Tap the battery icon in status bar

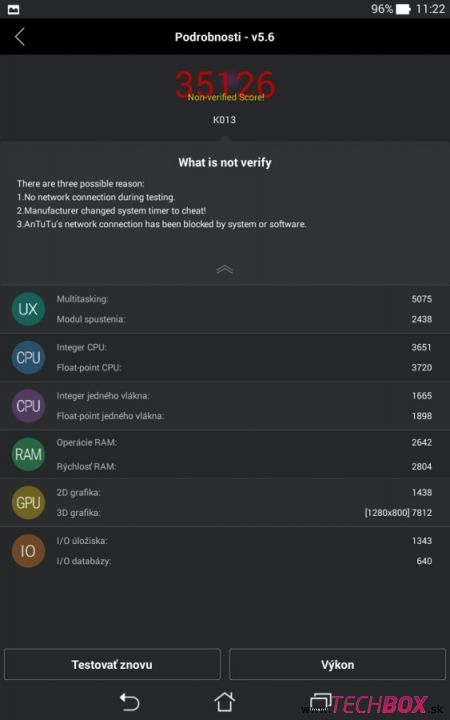coord(403,9)
